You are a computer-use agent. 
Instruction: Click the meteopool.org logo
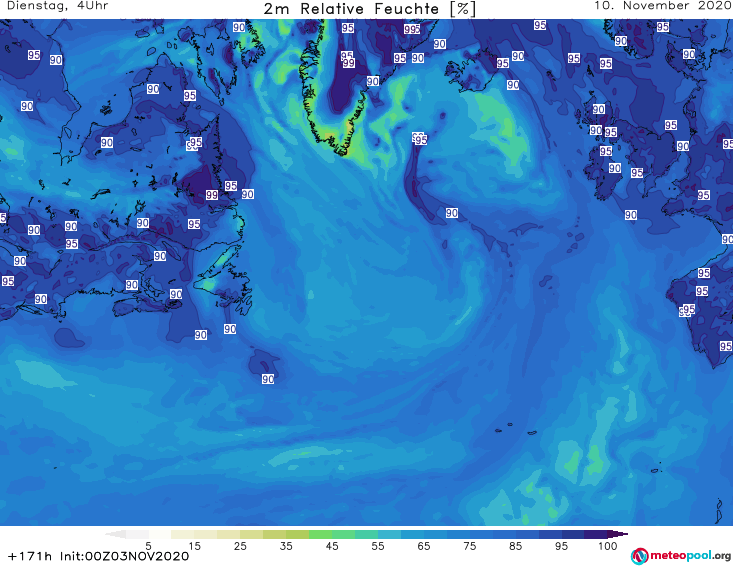[681, 556]
